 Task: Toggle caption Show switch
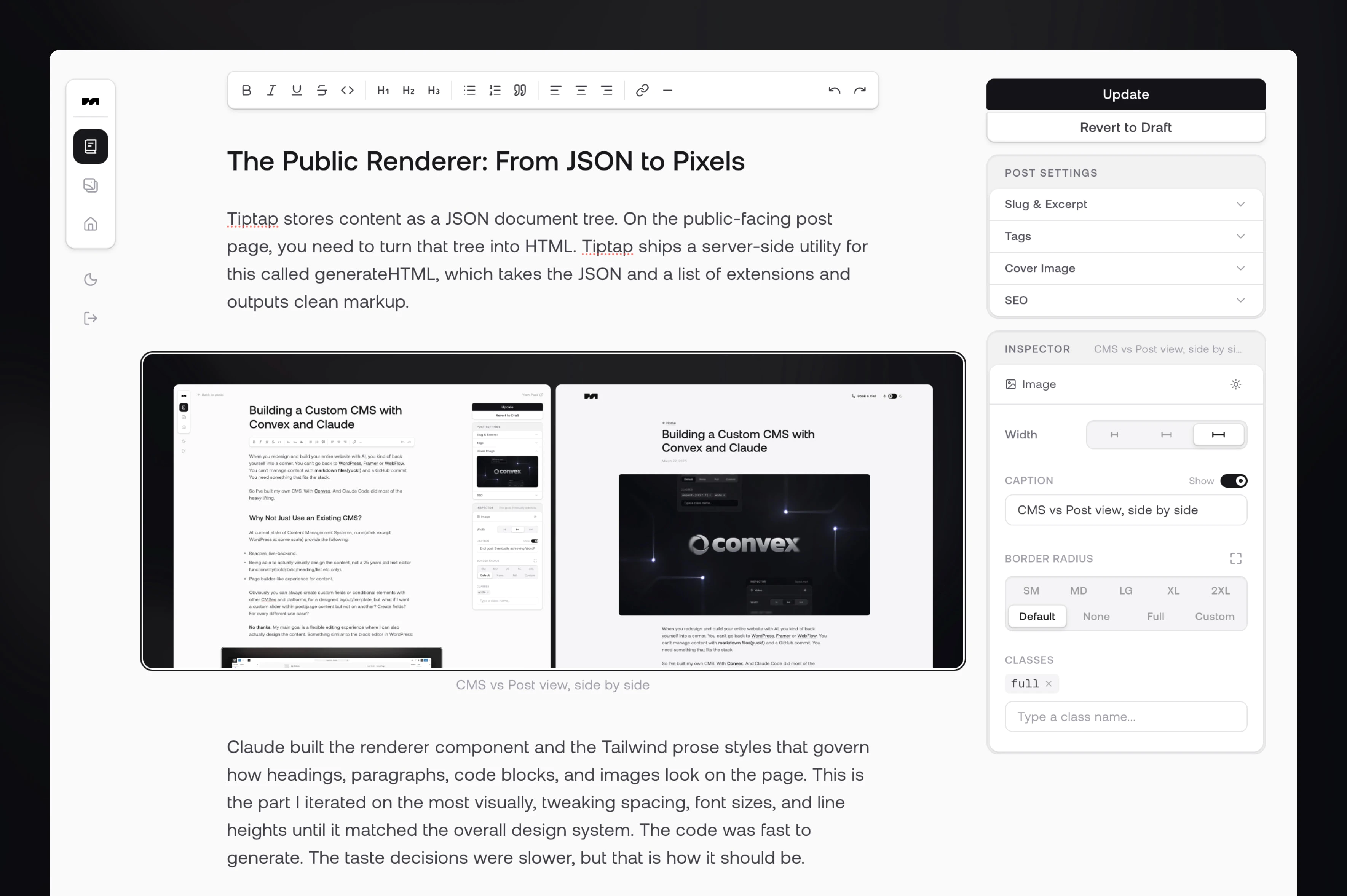(1233, 481)
